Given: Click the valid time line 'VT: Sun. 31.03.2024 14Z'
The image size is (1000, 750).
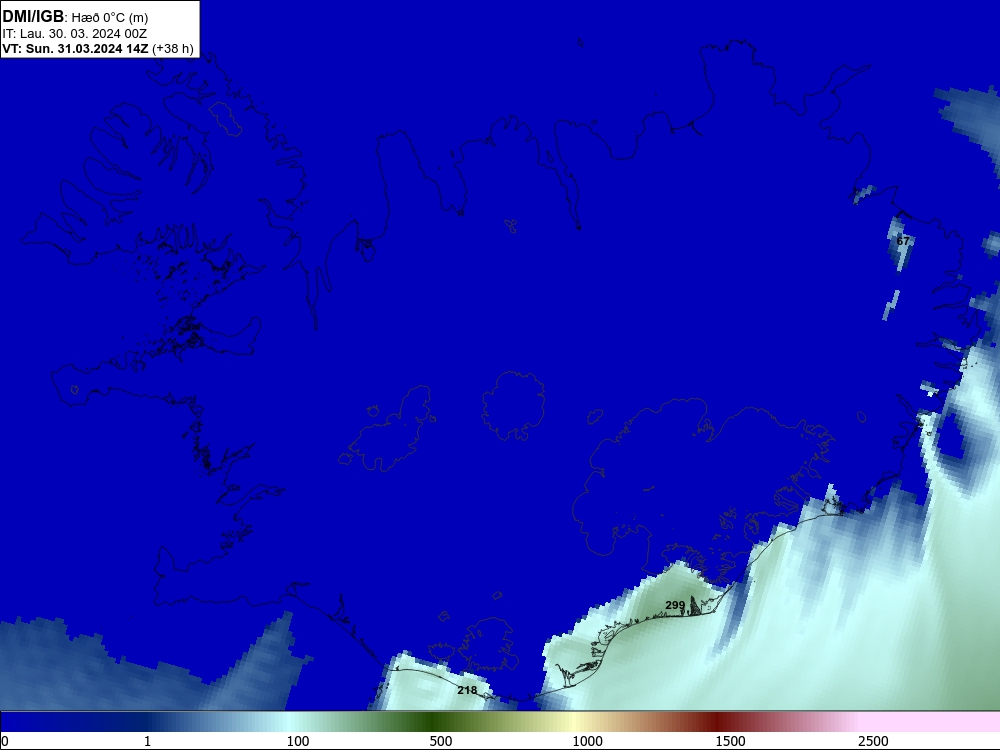Looking at the screenshot, I should pos(75,49).
